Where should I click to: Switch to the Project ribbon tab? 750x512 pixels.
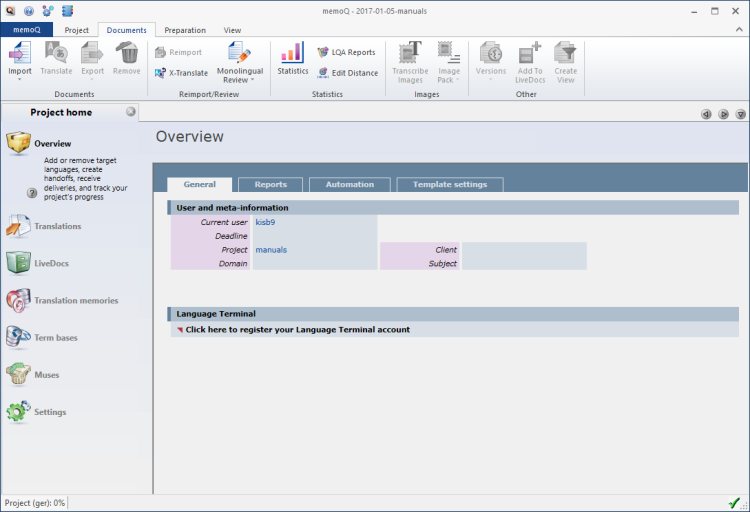[77, 30]
